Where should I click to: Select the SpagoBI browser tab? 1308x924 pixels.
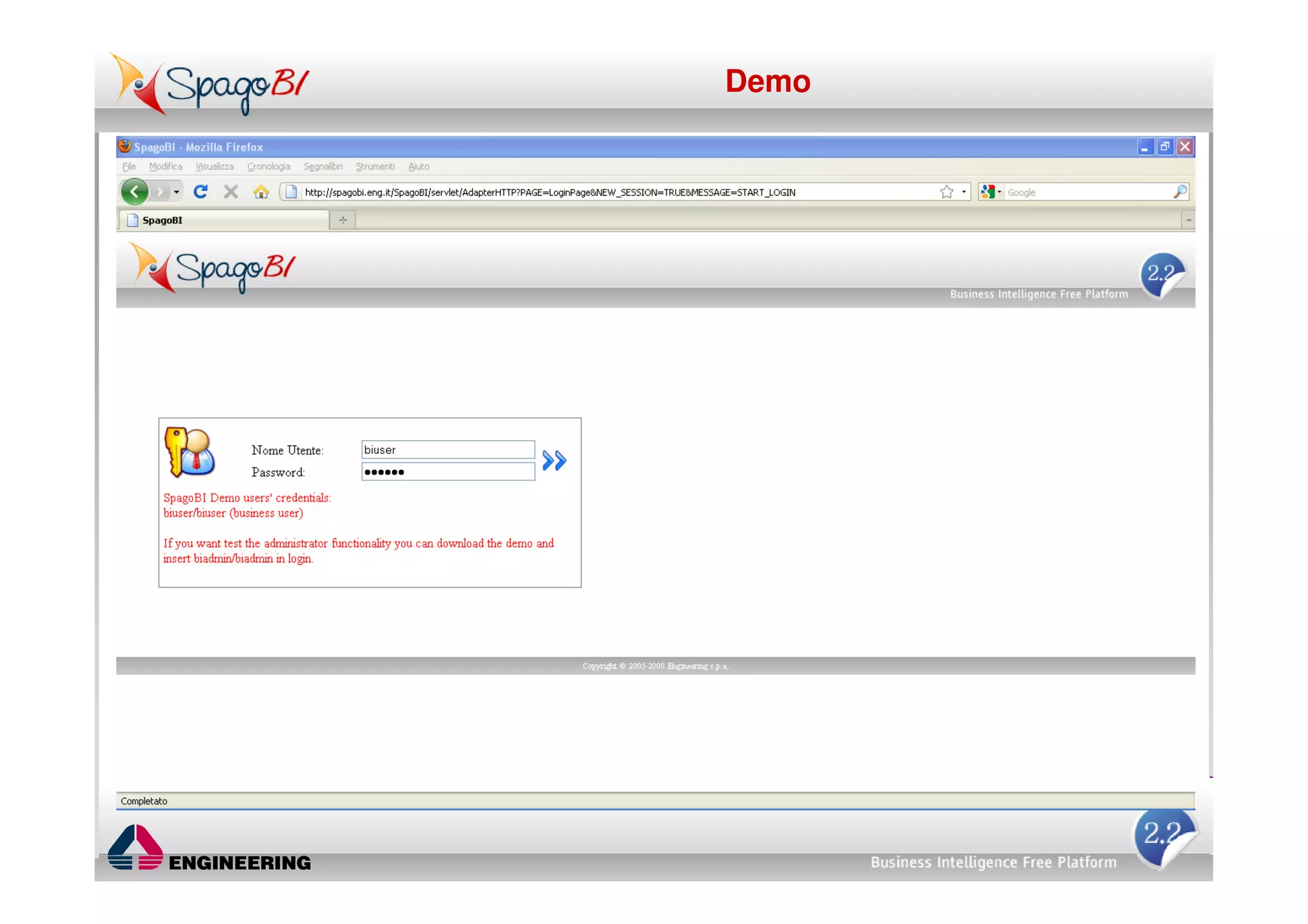tap(223, 220)
